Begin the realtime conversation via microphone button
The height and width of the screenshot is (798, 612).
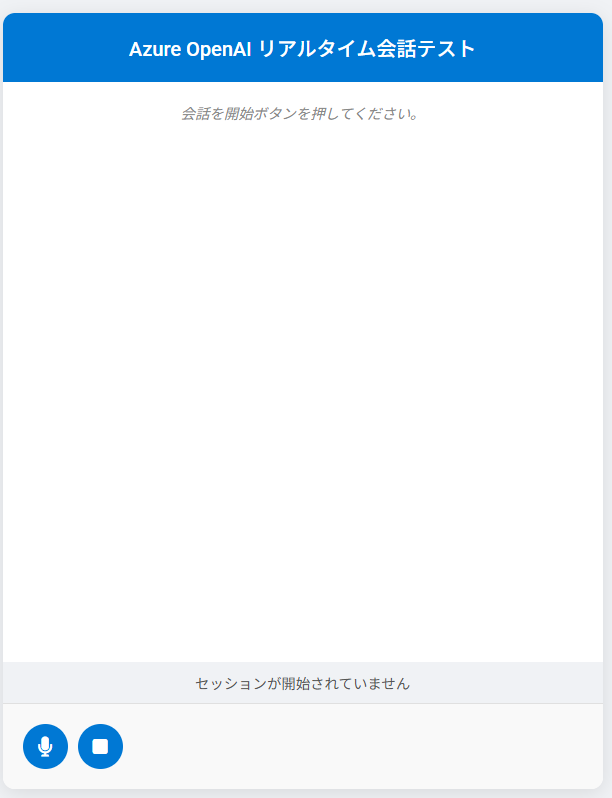45,746
